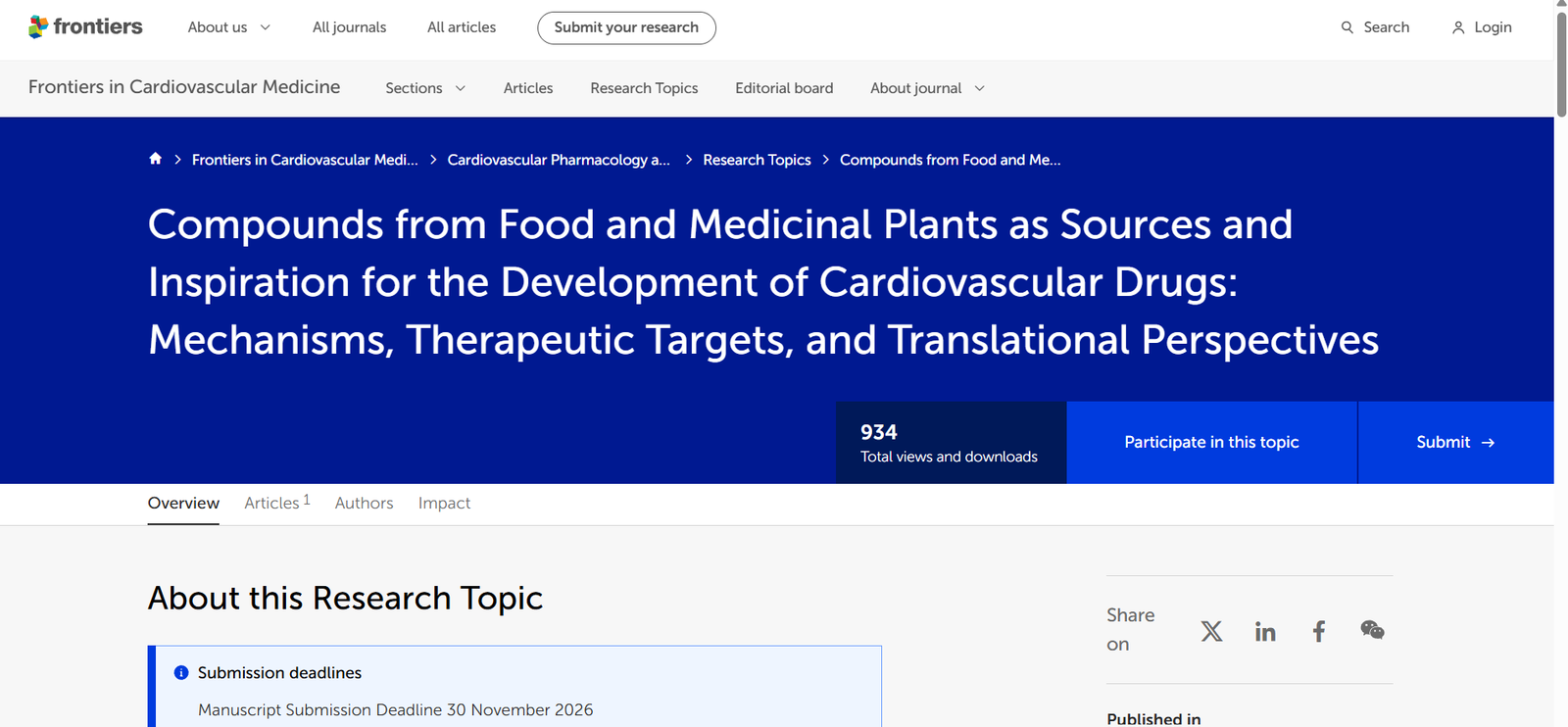Image resolution: width=1568 pixels, height=727 pixels.
Task: Switch to the Authors tab
Action: pos(364,503)
